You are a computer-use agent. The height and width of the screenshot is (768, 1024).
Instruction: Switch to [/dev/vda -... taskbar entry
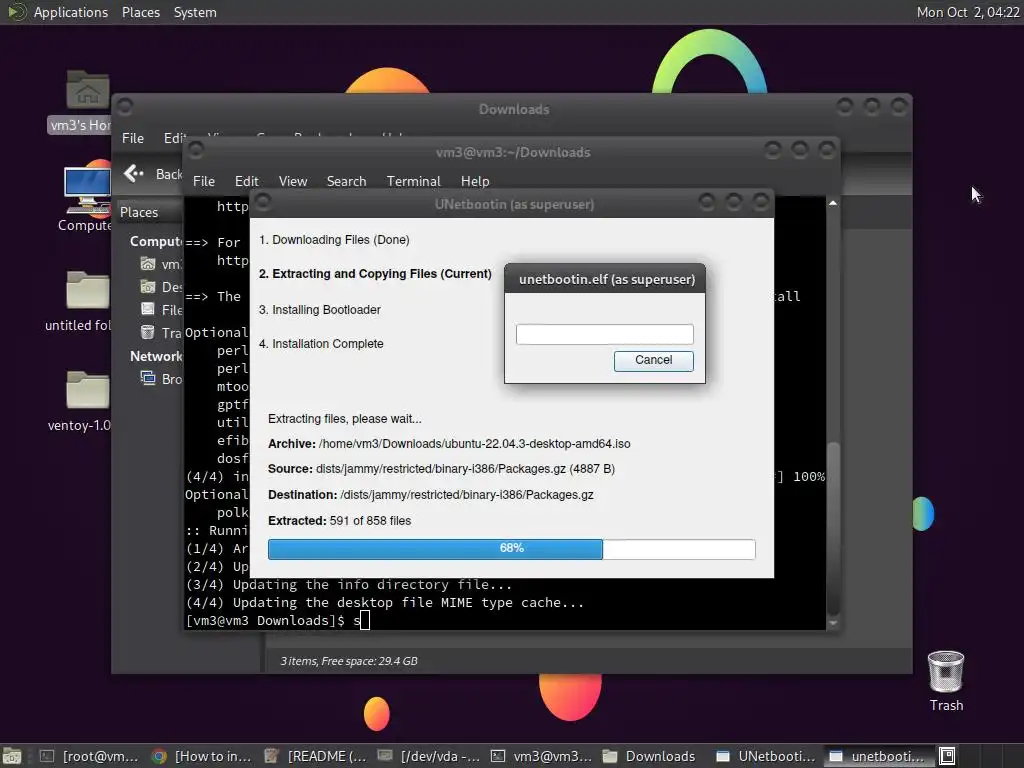click(x=428, y=756)
